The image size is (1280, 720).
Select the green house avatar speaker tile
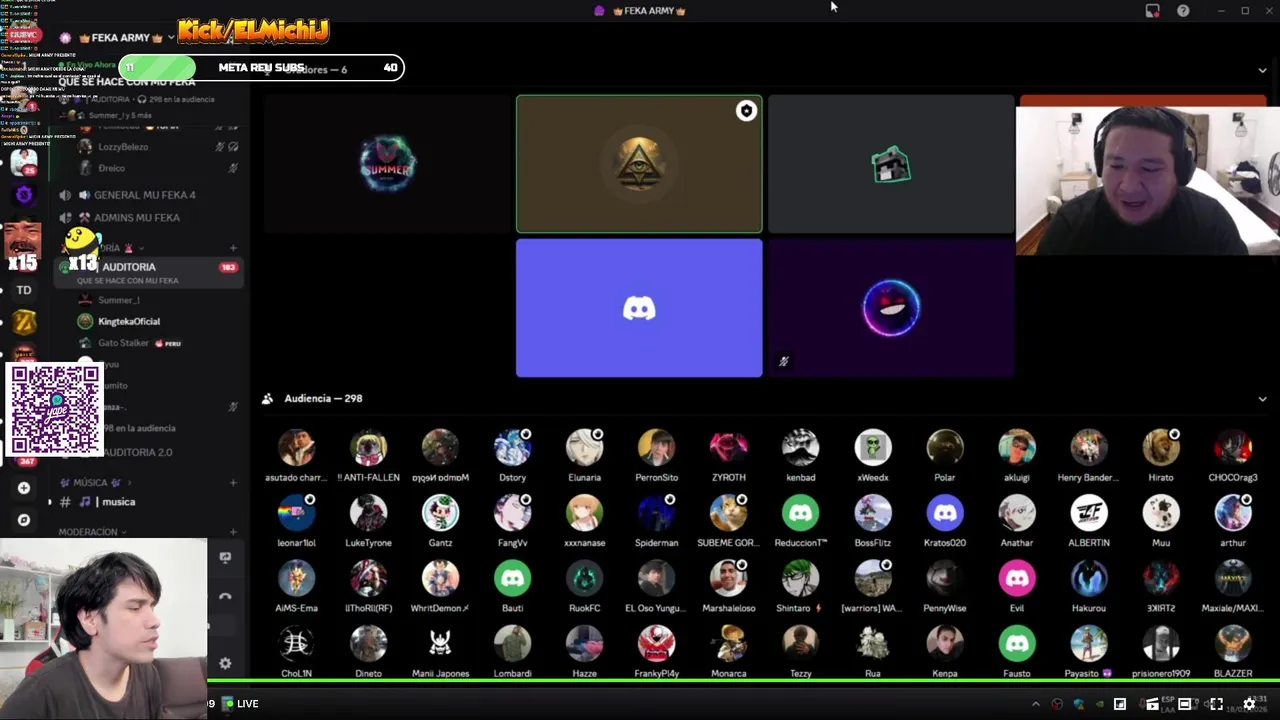891,164
